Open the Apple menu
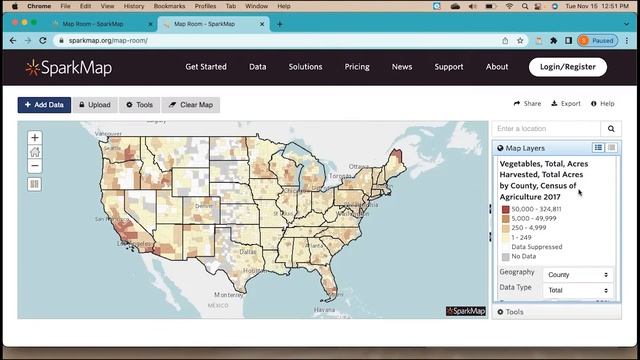 (x=15, y=6)
